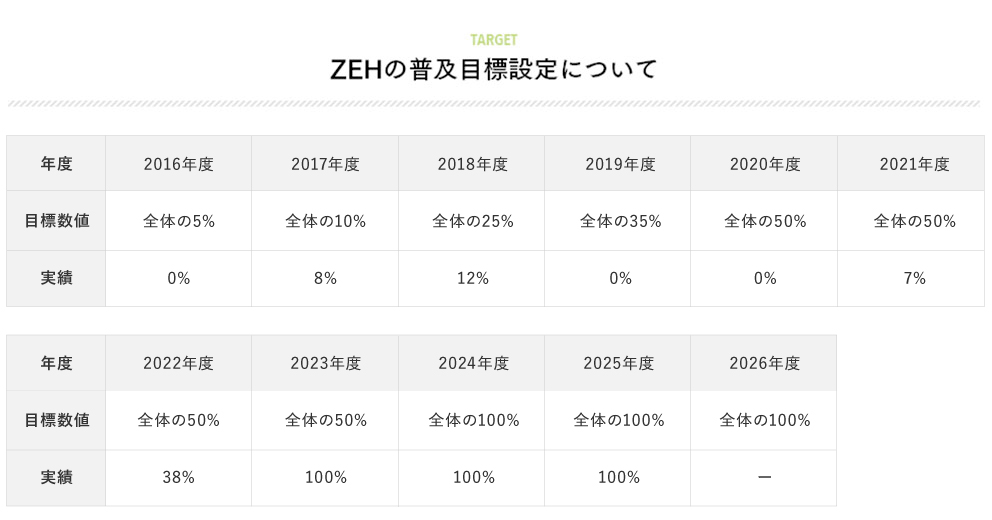
Task: Click the 全体の5% target cell
Action: [x=179, y=221]
